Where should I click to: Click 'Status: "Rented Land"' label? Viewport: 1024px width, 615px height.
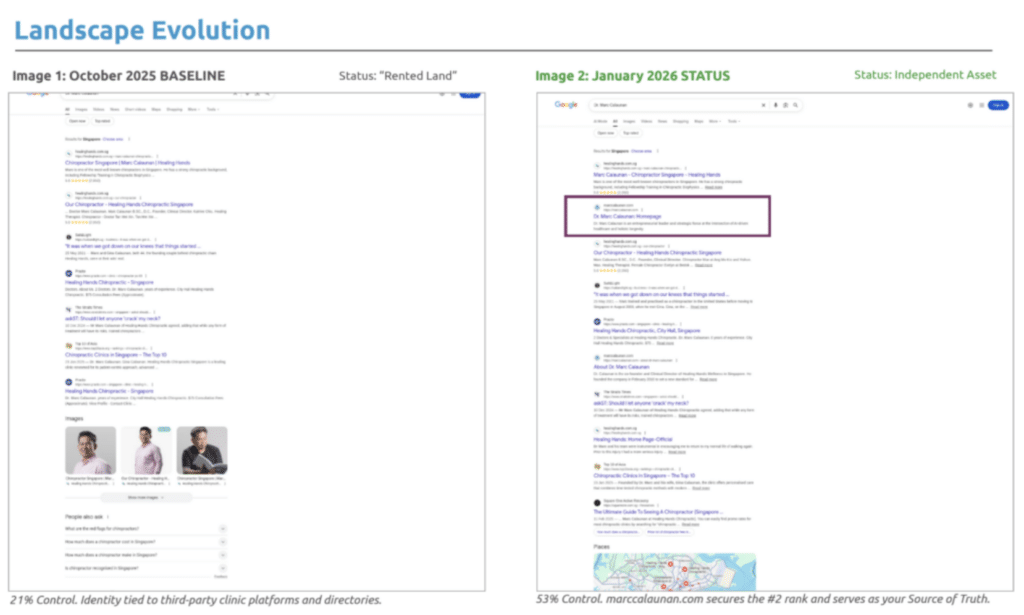click(x=398, y=76)
